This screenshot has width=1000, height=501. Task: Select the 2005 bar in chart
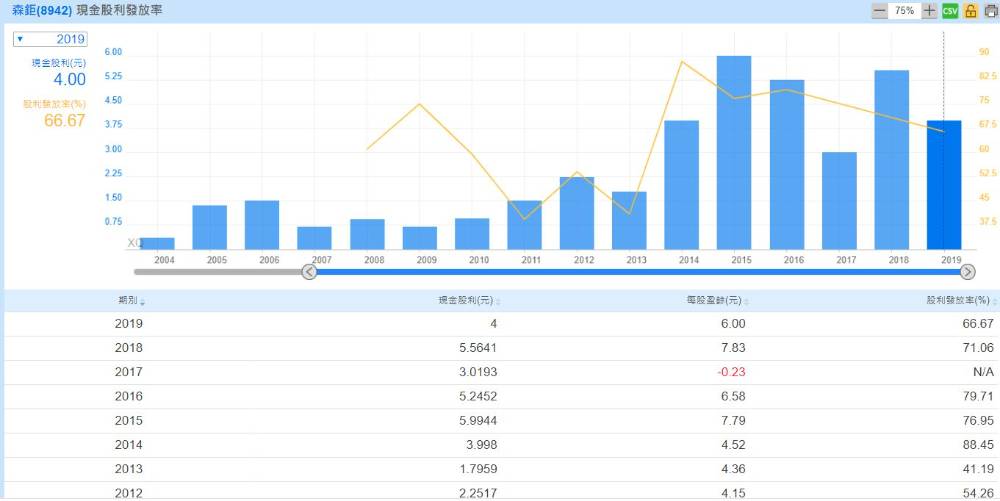[x=209, y=227]
